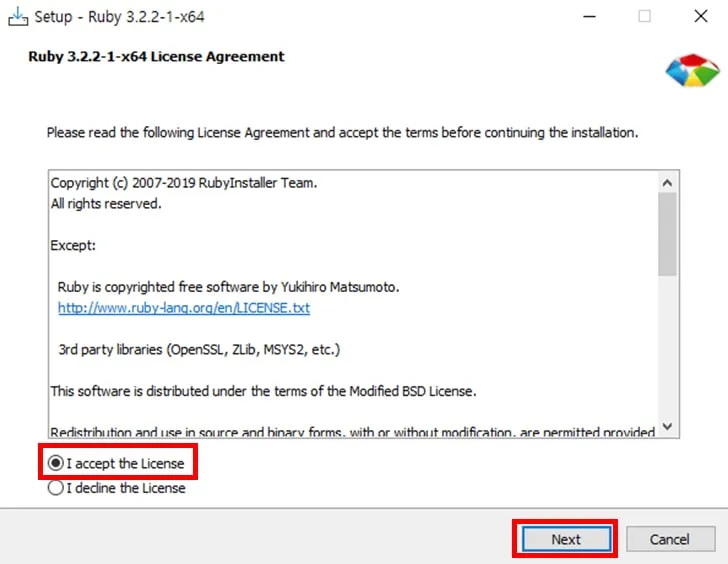Click the grayed-out maximize button
The height and width of the screenshot is (564, 728).
pos(644,17)
